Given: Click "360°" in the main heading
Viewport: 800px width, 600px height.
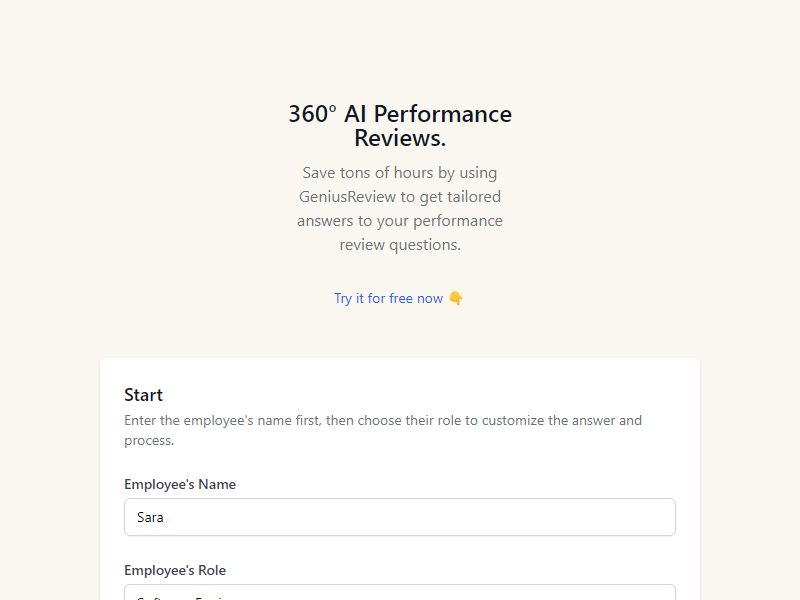Looking at the screenshot, I should (x=312, y=114).
